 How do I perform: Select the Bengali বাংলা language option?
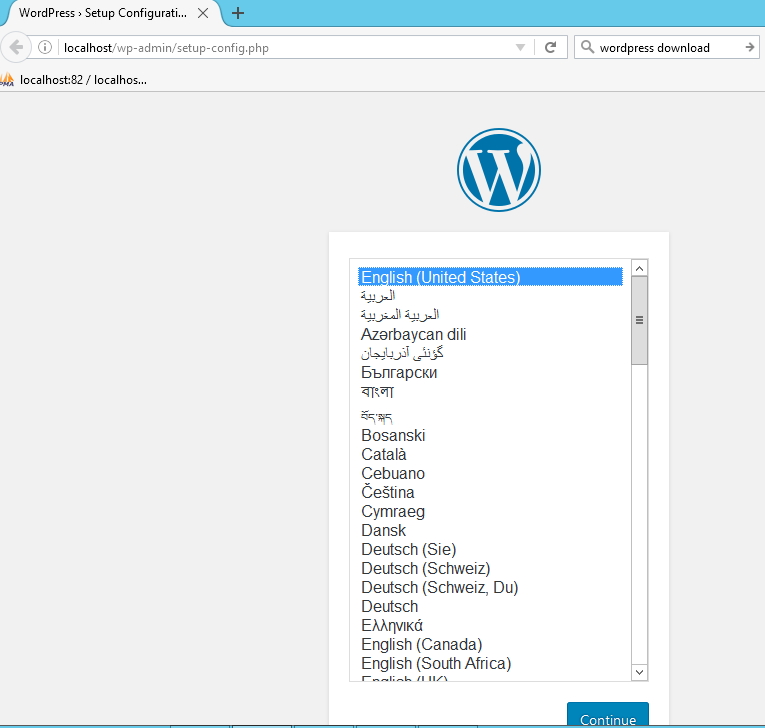click(490, 392)
